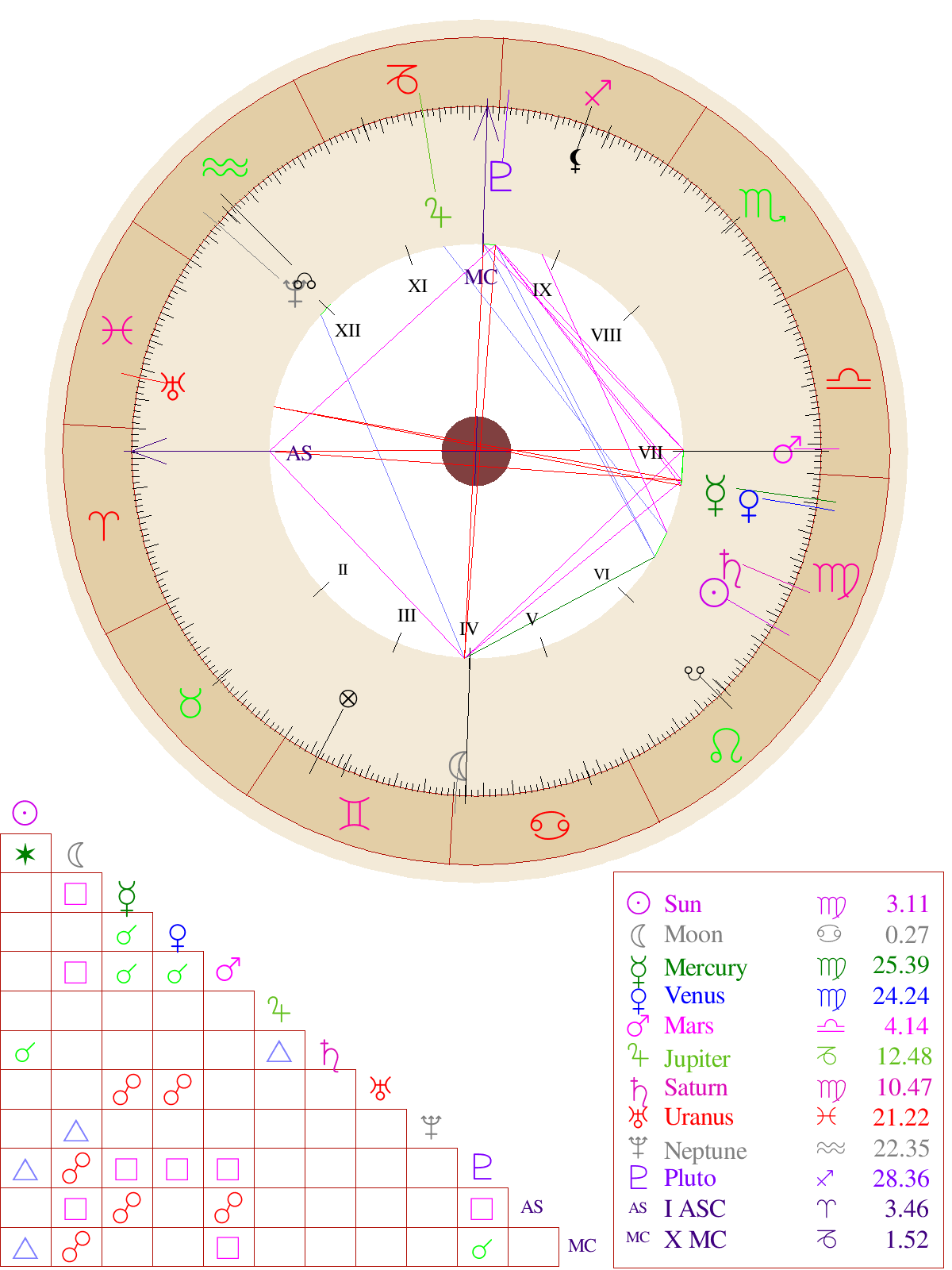
Task: Select house numeral 'XII' in the wheel
Action: (x=347, y=330)
